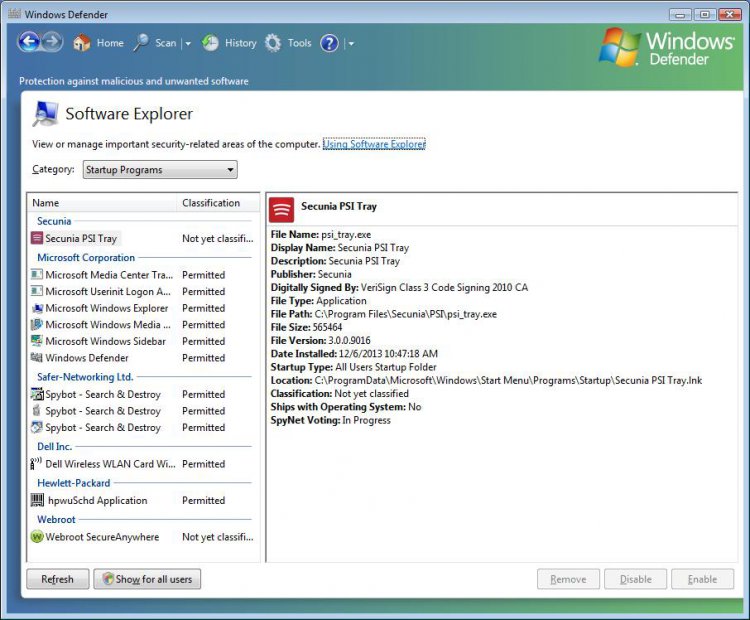Click the Microsoft Windows Media row icon

37,324
